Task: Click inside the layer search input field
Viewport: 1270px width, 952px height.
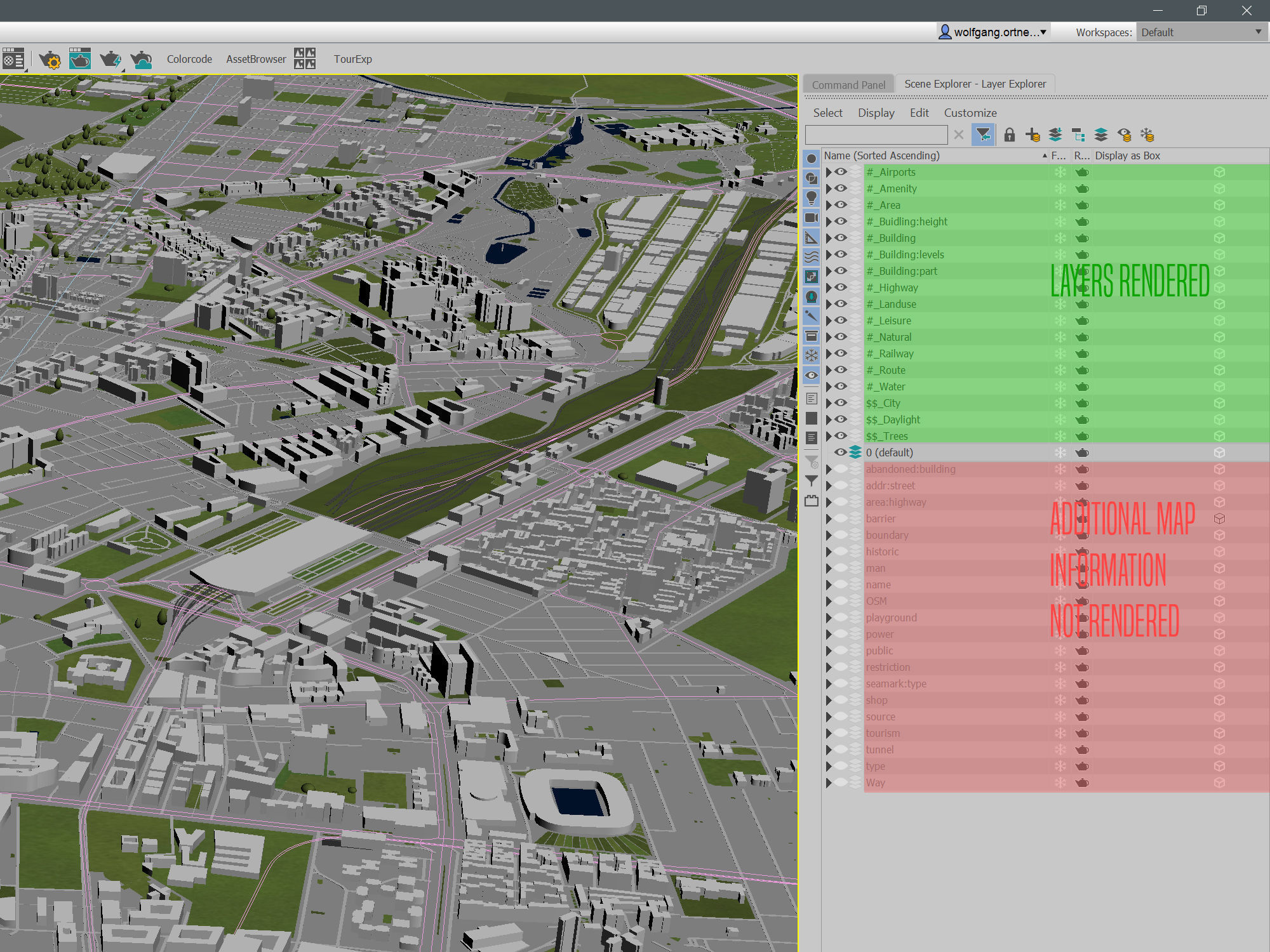Action: pos(876,135)
